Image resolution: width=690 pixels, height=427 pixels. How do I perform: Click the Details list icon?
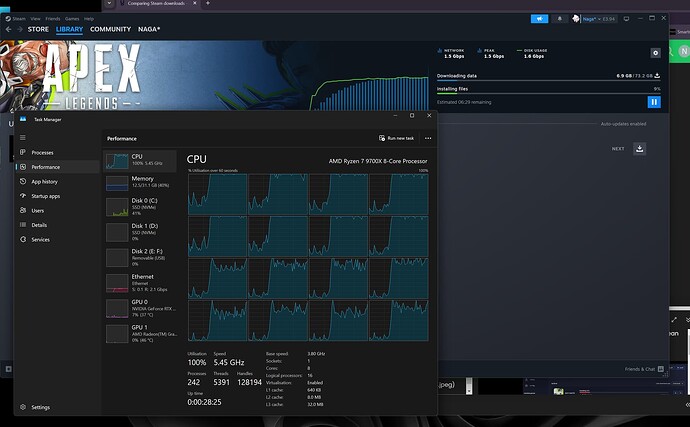tap(23, 225)
